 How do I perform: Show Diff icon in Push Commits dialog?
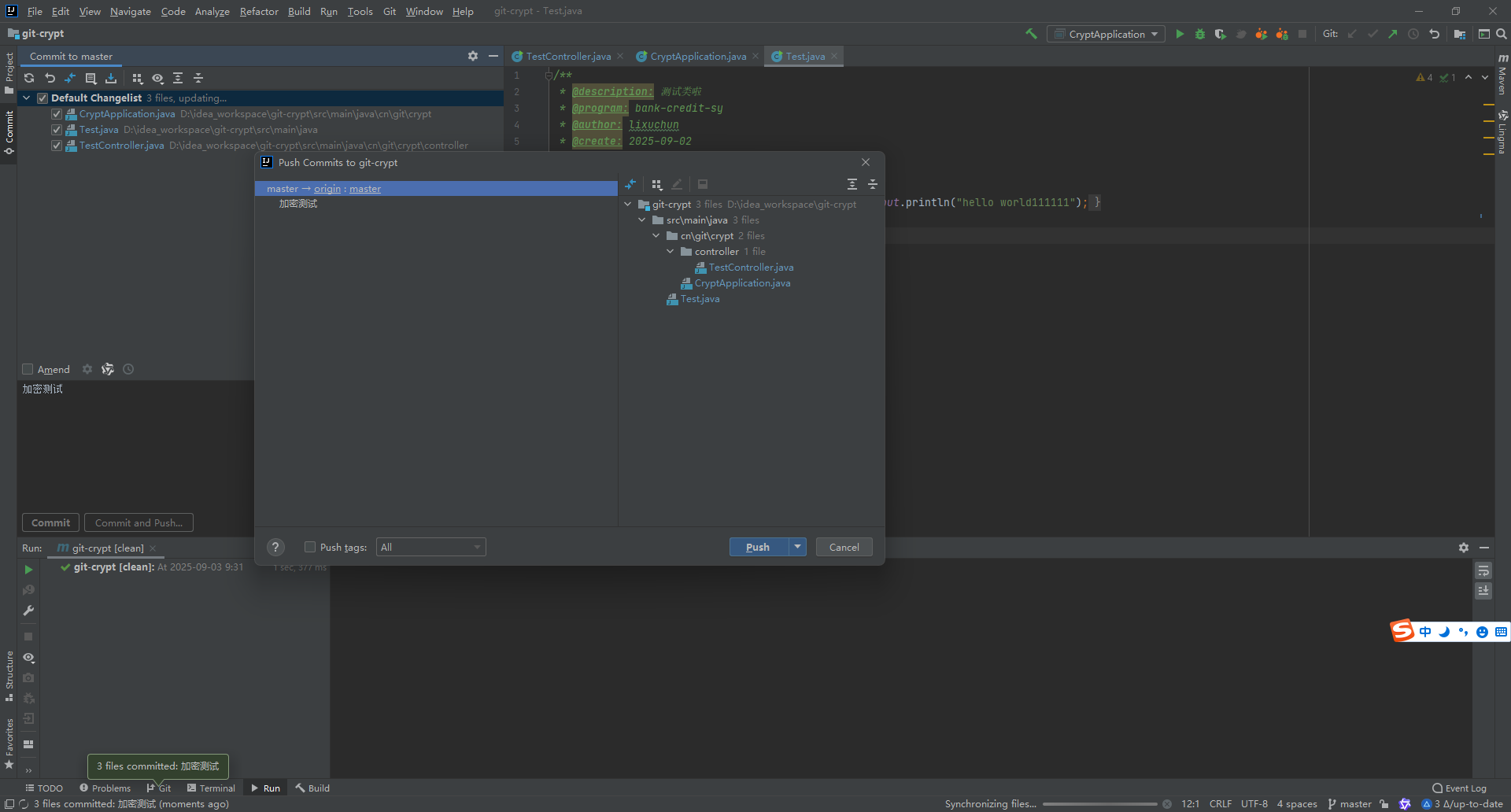tap(630, 184)
